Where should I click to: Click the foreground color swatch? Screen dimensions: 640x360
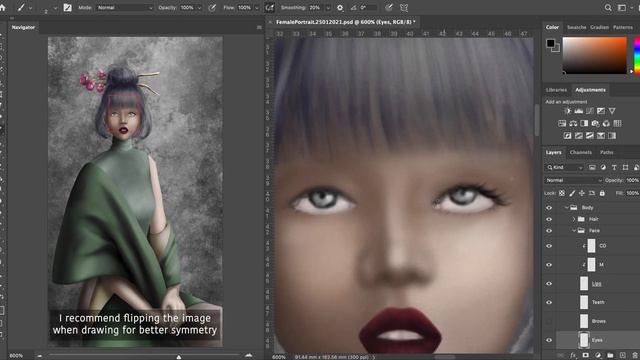click(551, 43)
